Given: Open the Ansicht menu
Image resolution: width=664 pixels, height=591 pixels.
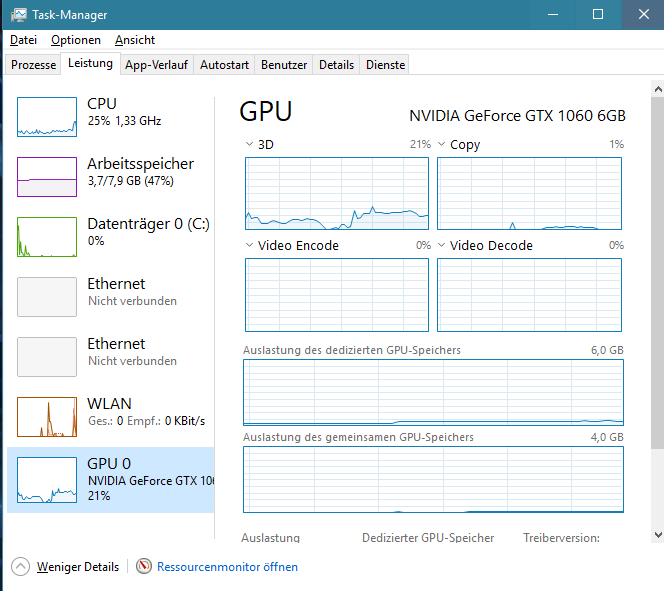Looking at the screenshot, I should coord(135,40).
